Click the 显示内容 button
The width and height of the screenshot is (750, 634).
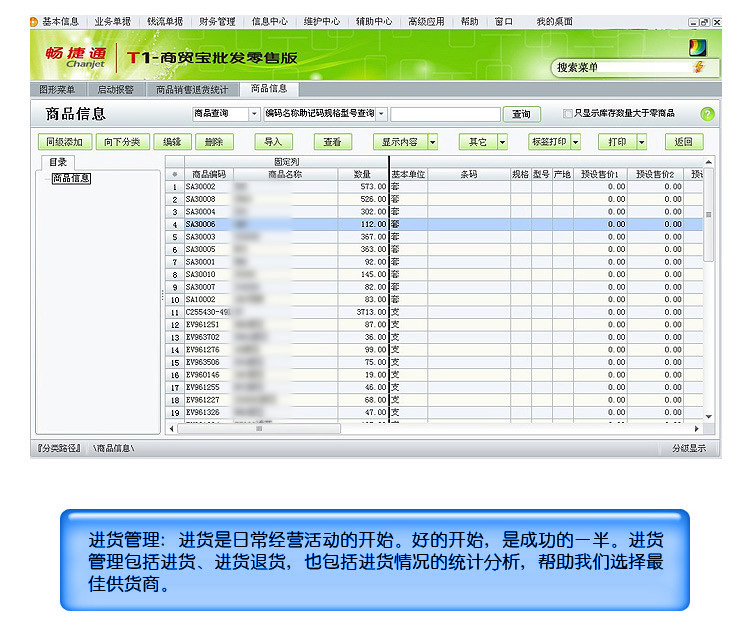(400, 142)
